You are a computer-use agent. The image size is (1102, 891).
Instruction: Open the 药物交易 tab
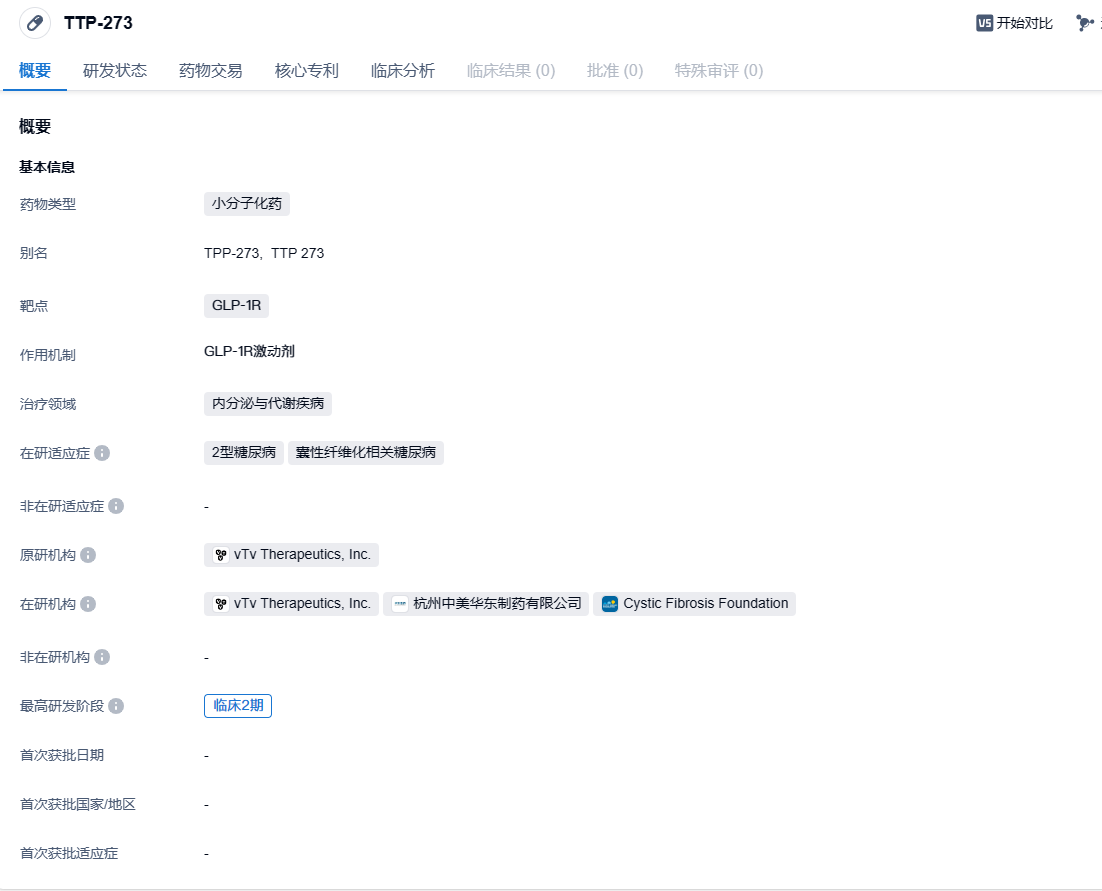coord(211,71)
